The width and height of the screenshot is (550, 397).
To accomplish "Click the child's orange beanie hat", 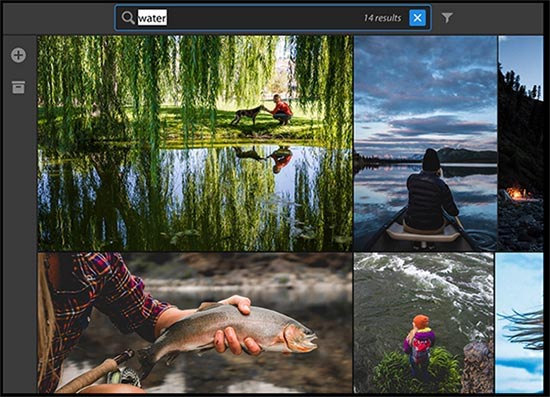I will (x=421, y=321).
